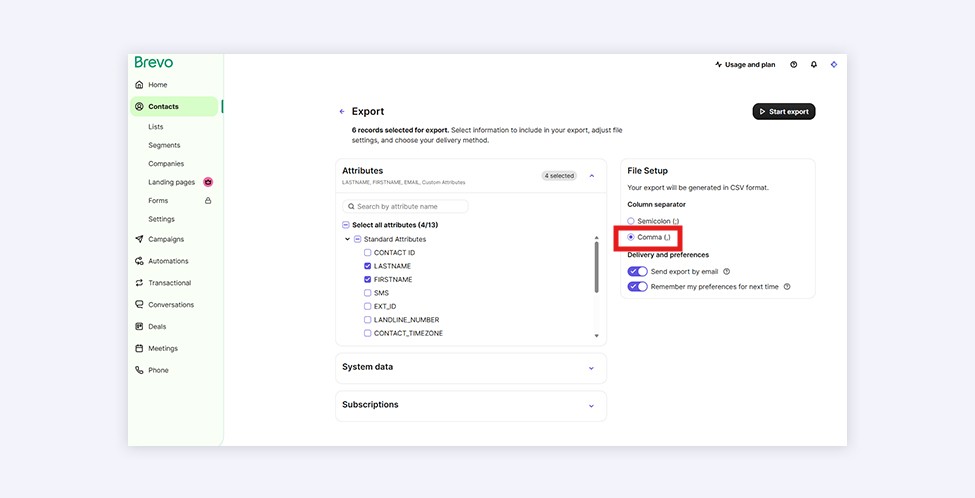
Task: Tick the CONTACT ID checkbox
Action: click(367, 252)
